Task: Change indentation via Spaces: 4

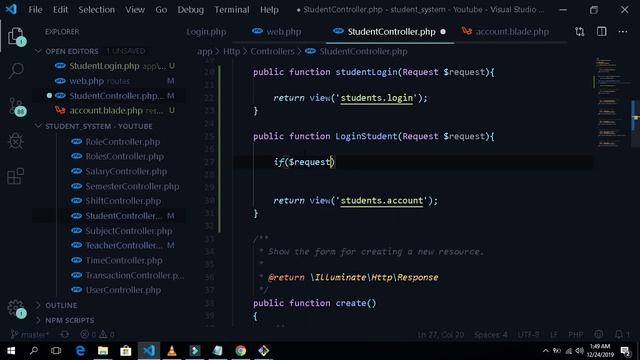Action: [491, 335]
